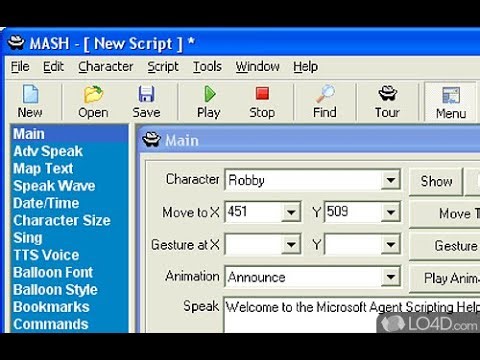Select Bookmarks in the sidebar
Screen dimensions: 480x360
point(70,307)
